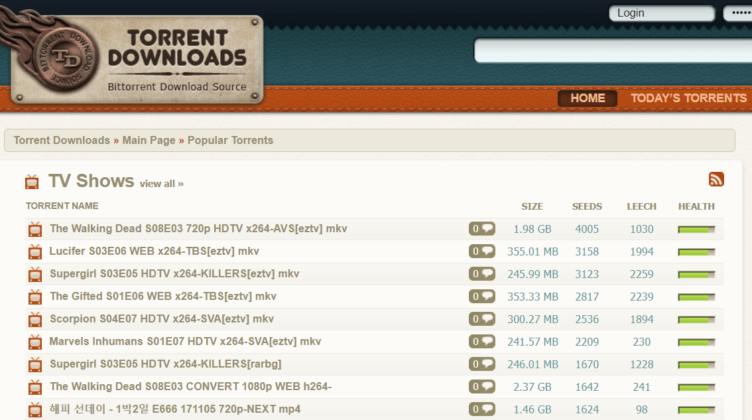Open the RSS feed icon for TV Shows
The image size is (752, 420).
[x=716, y=180]
